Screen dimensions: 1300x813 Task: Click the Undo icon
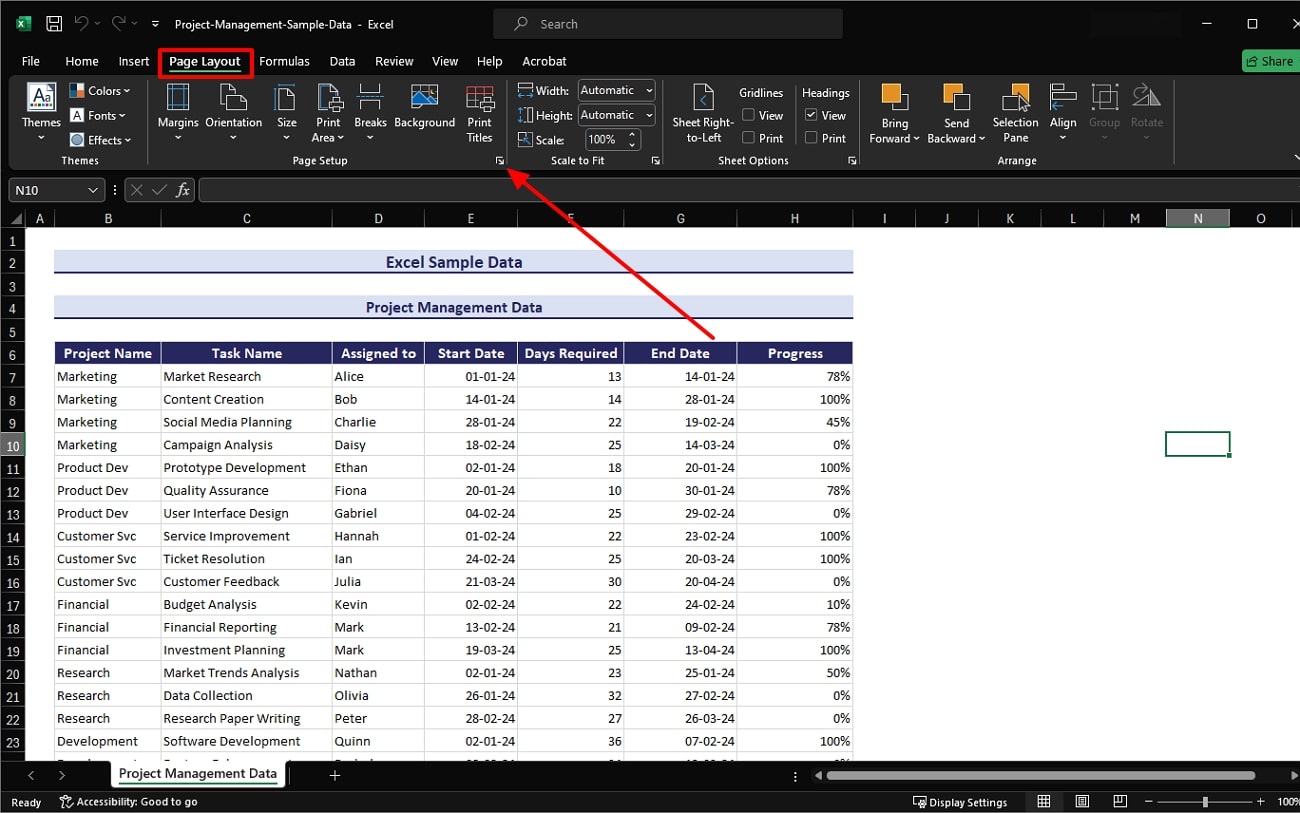pos(82,23)
